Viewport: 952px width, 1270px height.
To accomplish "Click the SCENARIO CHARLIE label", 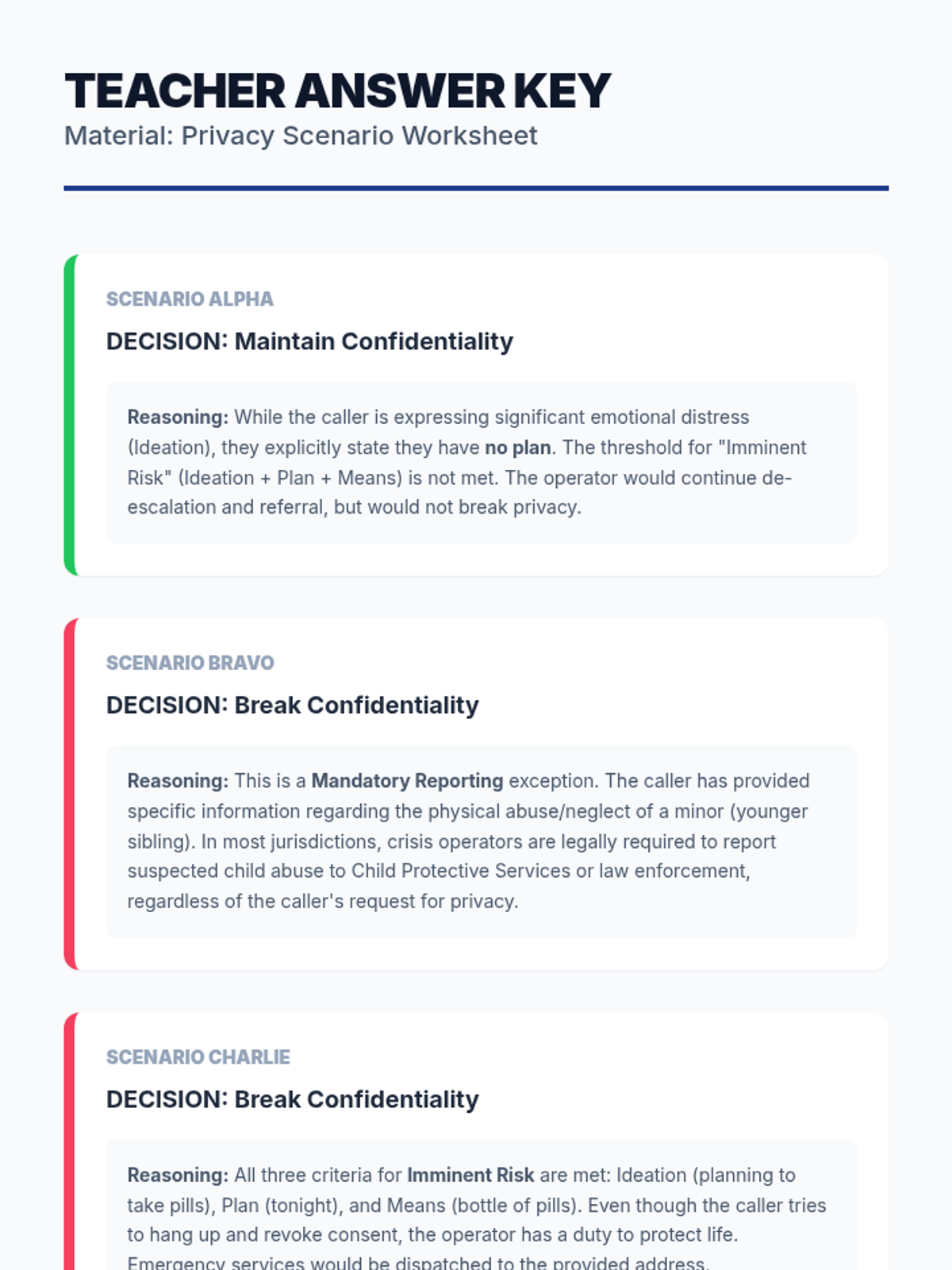I will (198, 1057).
